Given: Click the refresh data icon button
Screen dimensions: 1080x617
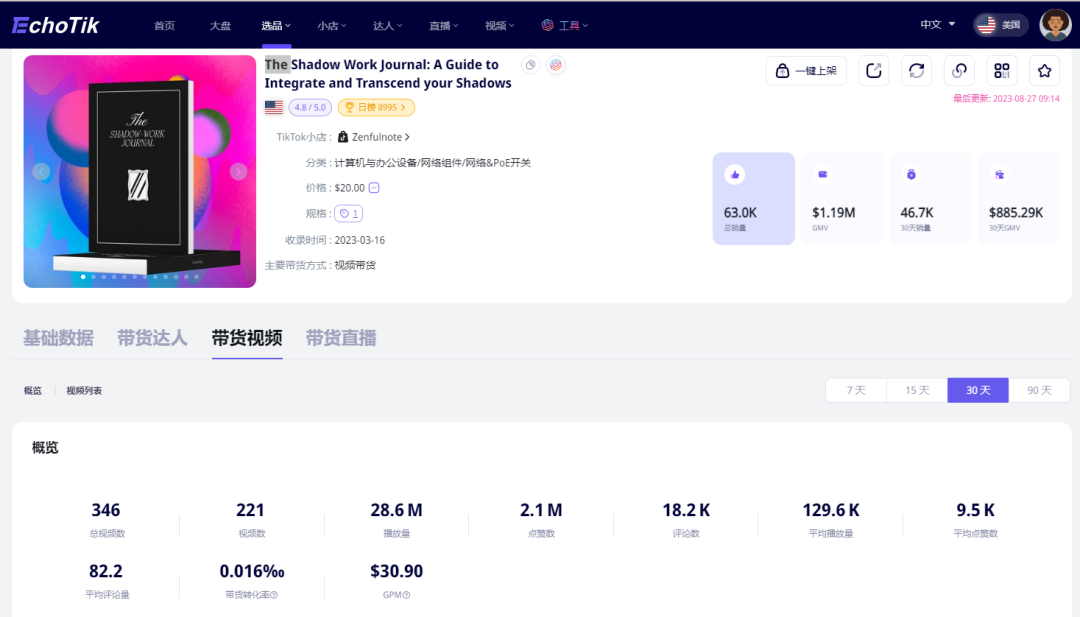Looking at the screenshot, I should (x=916, y=70).
